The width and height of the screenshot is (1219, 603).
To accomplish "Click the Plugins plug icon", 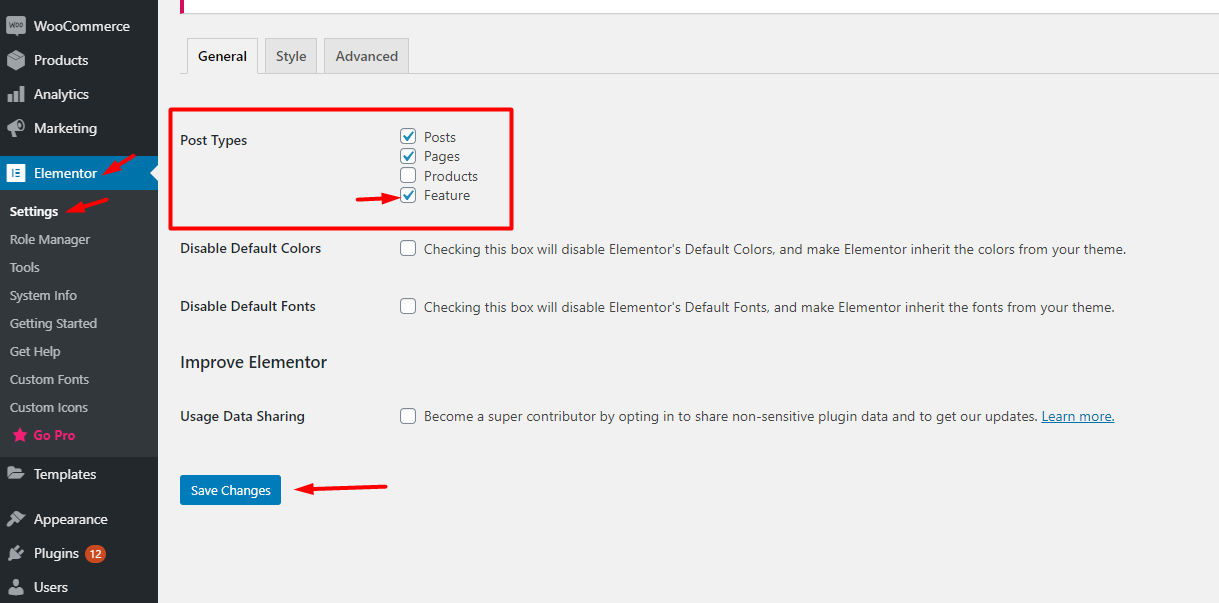I will (16, 553).
